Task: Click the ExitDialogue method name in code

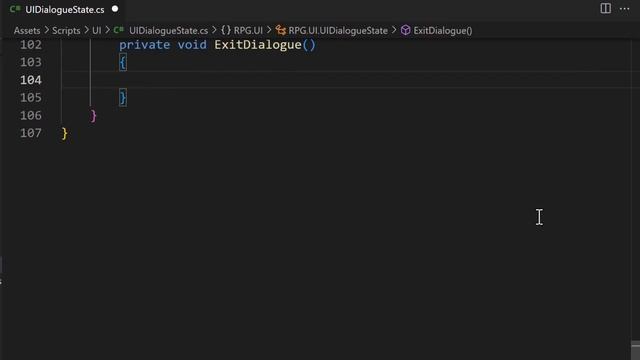Action: (x=258, y=44)
